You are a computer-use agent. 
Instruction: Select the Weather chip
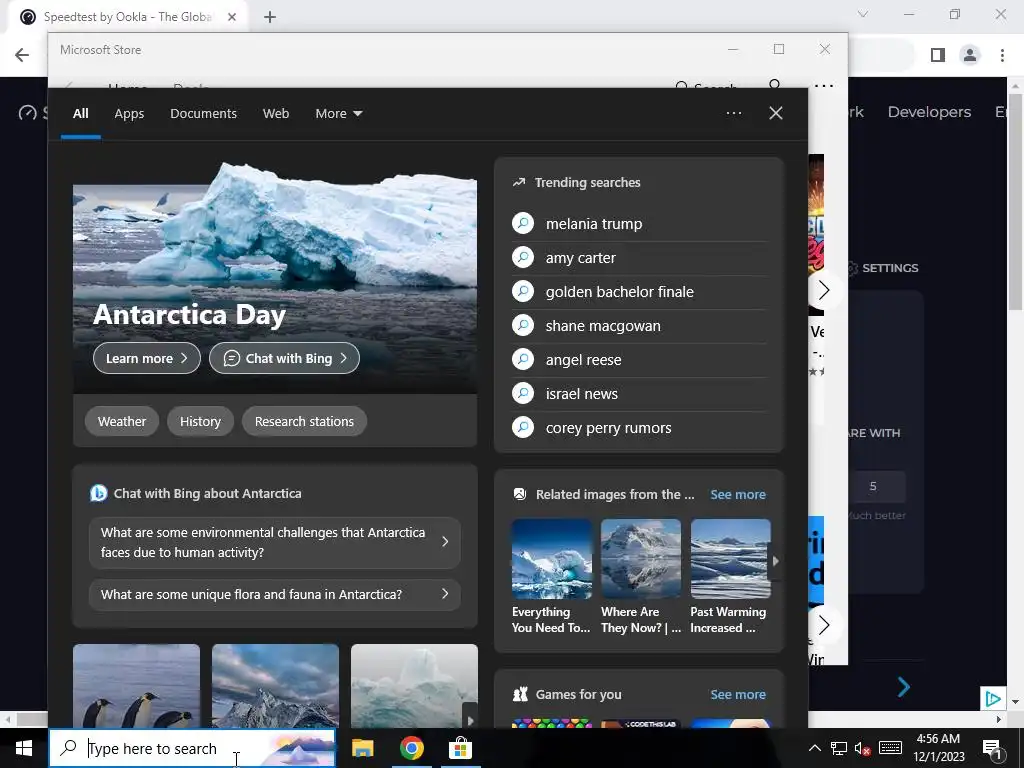tap(122, 421)
